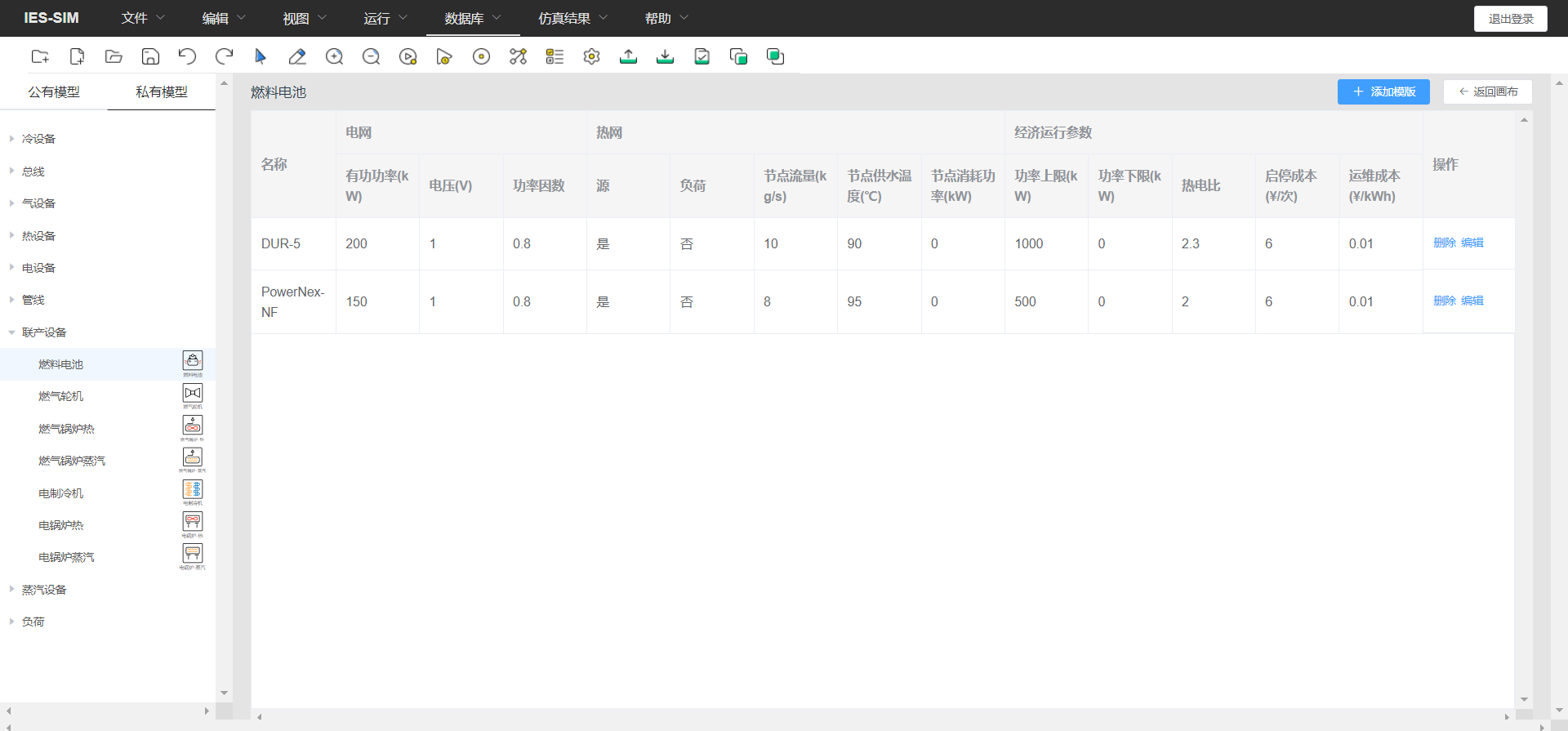Image resolution: width=1568 pixels, height=731 pixels.
Task: Click the circular play-with-dot run icon
Action: 408,56
